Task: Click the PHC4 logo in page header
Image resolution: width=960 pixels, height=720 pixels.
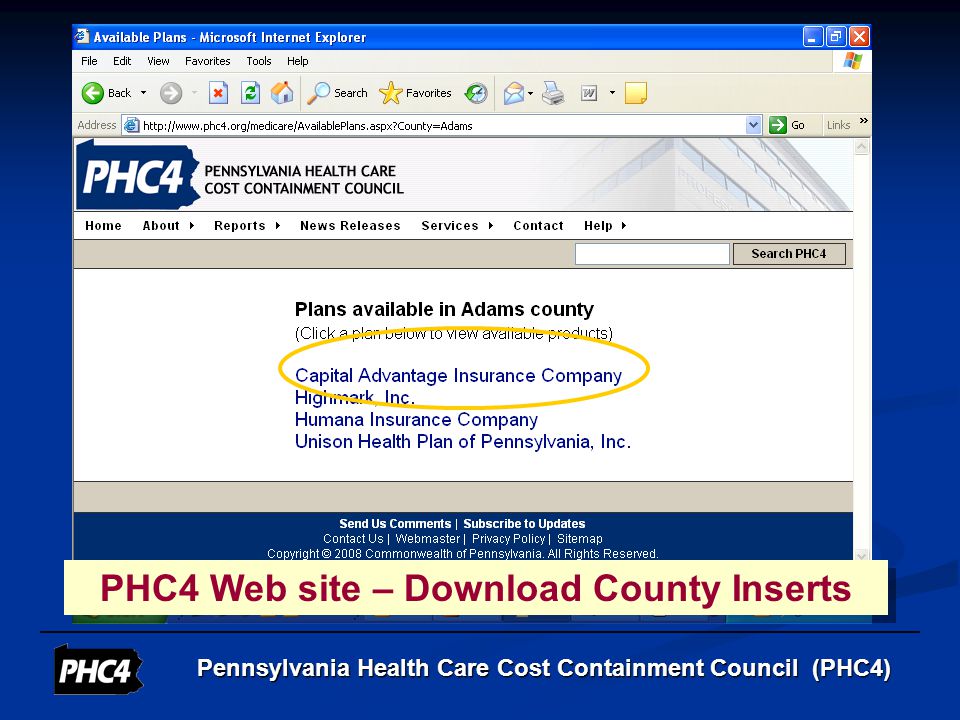Action: [138, 175]
